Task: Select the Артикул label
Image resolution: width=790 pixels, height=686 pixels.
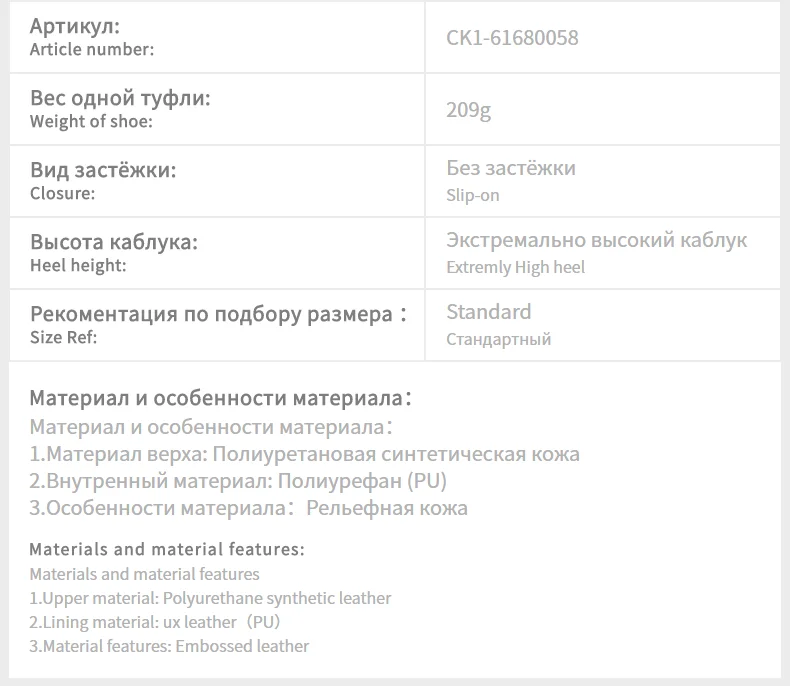Action: pyautogui.click(x=75, y=26)
